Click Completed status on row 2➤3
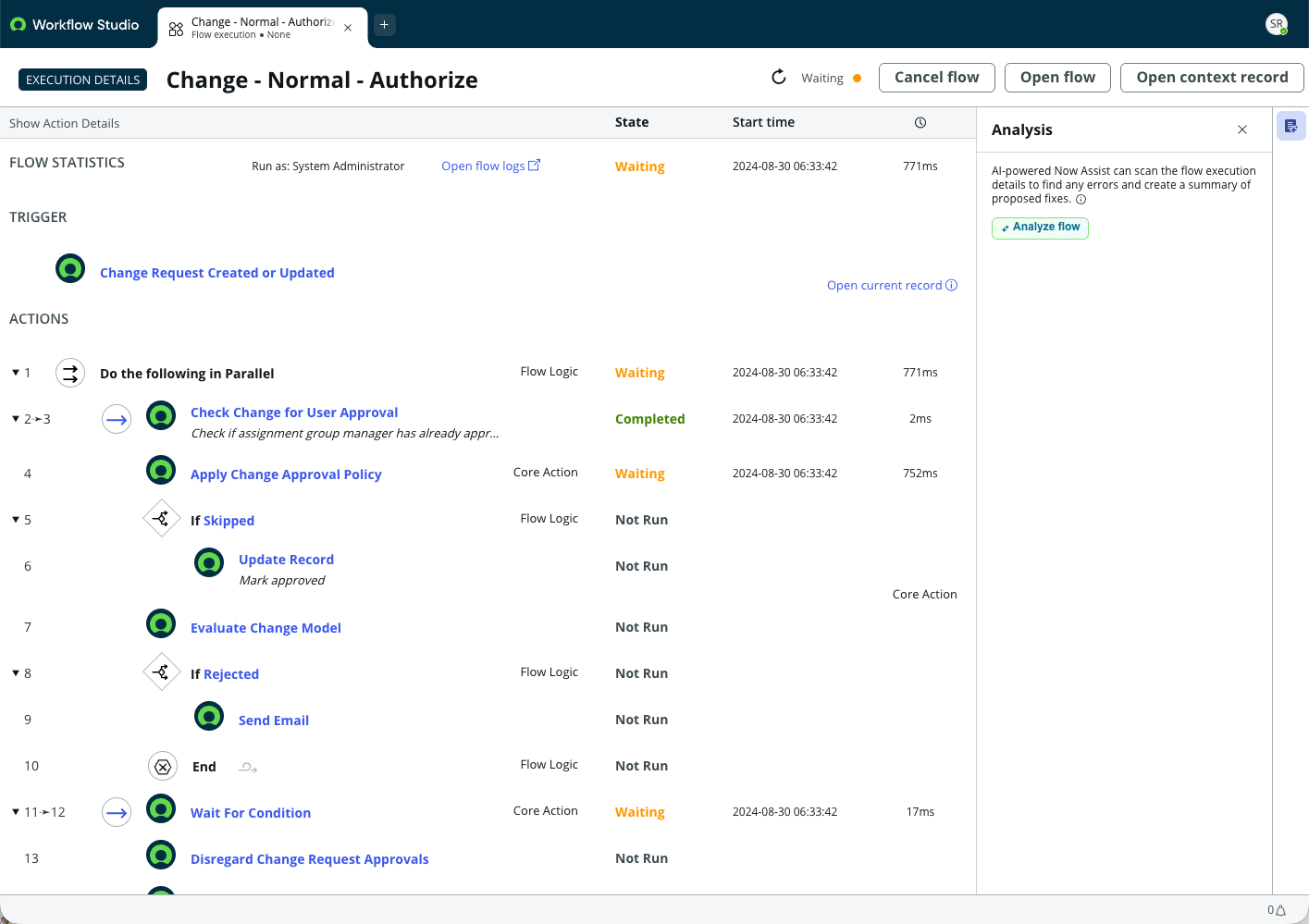This screenshot has width=1309, height=924. tap(650, 419)
